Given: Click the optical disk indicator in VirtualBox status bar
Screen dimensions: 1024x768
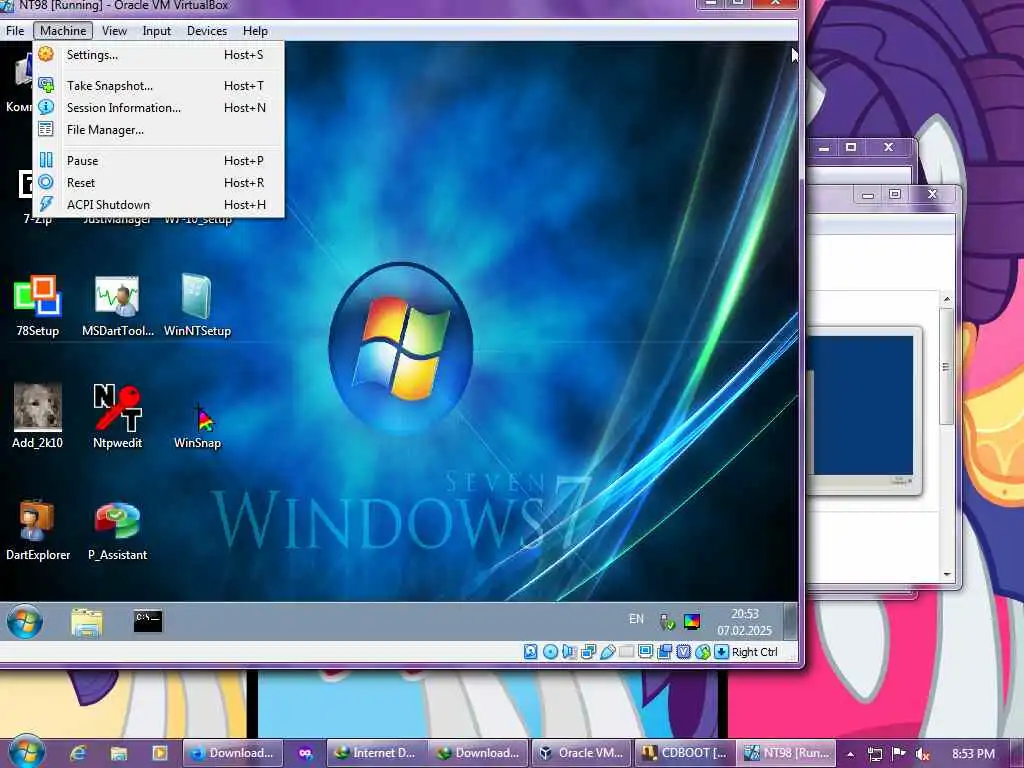Looking at the screenshot, I should (x=550, y=652).
